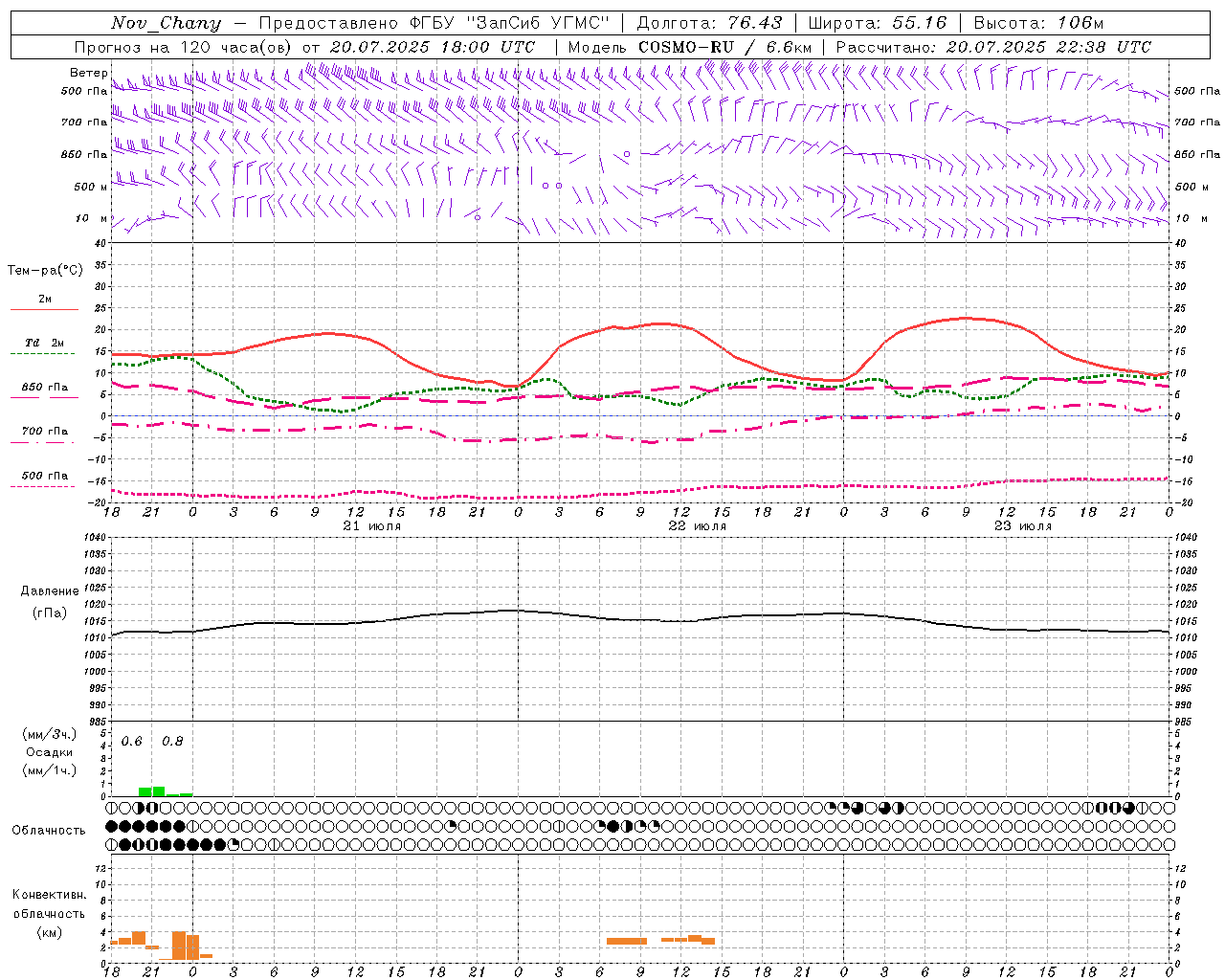Click the dash-dot line sample under 700 гПа legend

coord(43,442)
